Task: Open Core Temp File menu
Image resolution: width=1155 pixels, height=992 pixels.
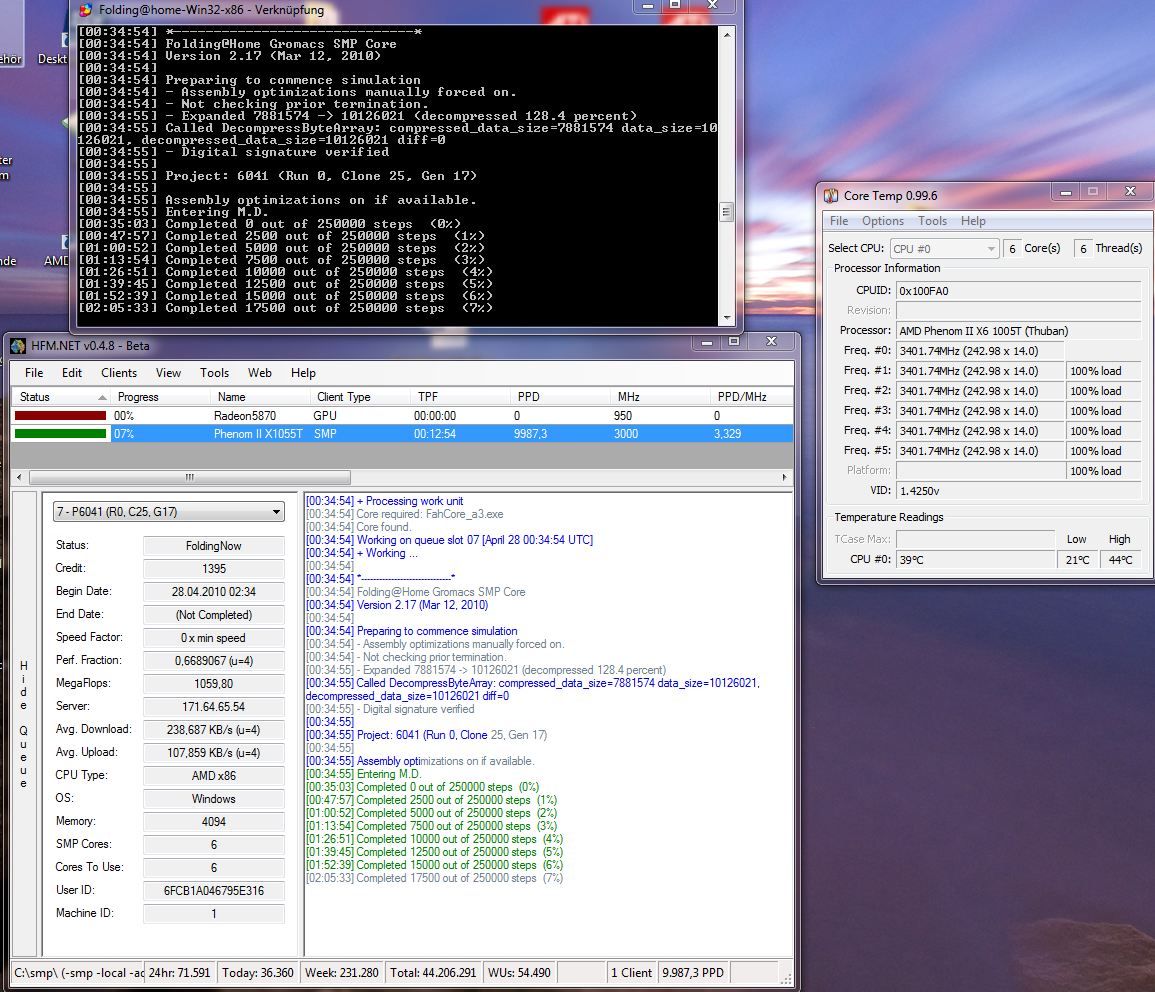Action: [838, 221]
